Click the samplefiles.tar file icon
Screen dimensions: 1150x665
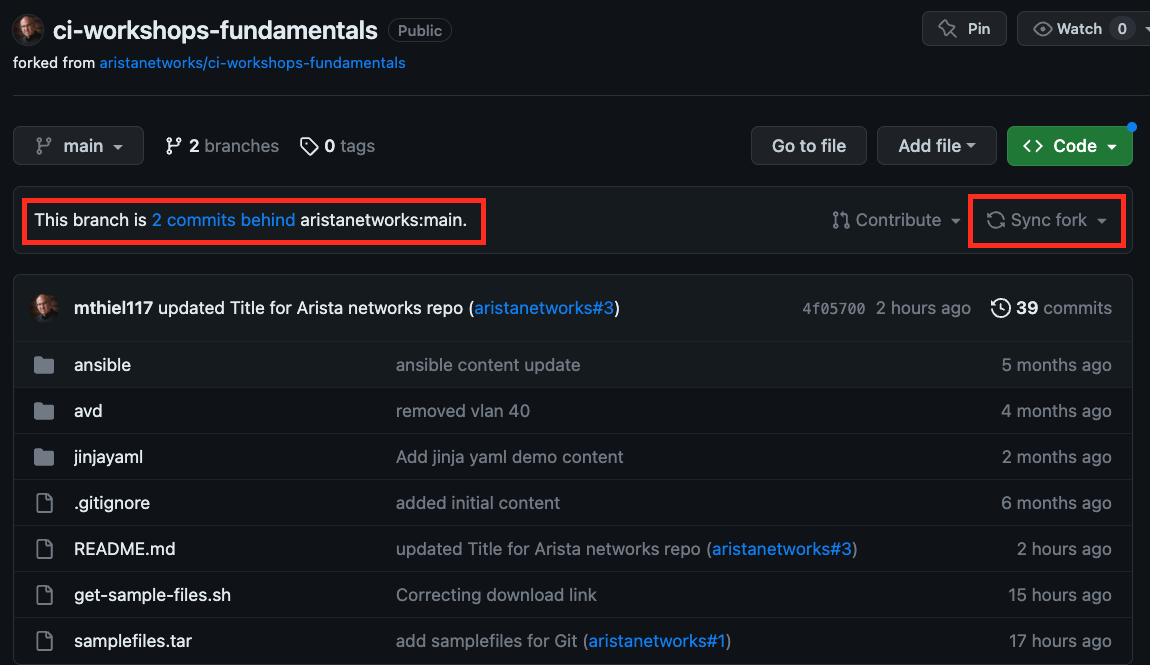(x=44, y=641)
